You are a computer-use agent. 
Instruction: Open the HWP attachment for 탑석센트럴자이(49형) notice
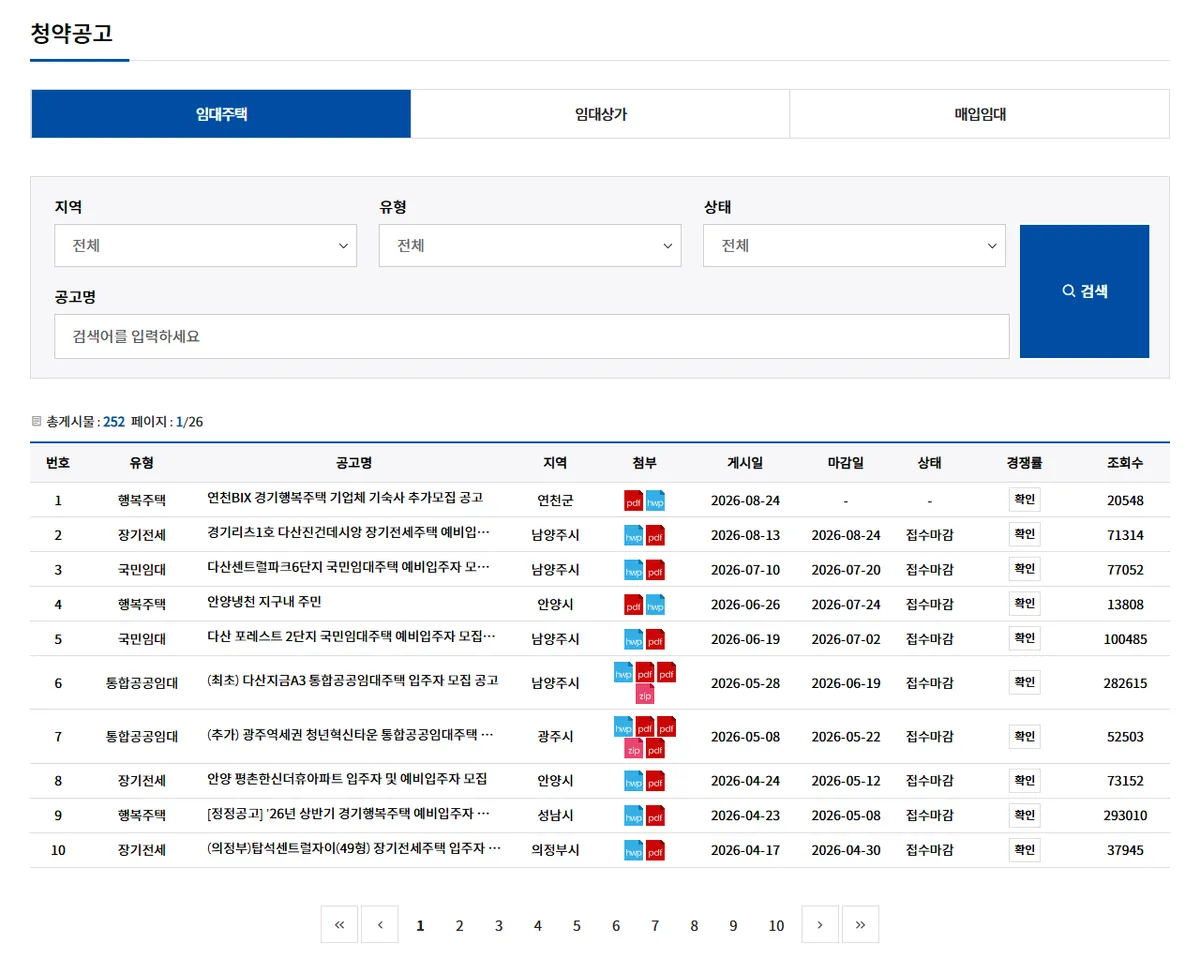coord(634,851)
